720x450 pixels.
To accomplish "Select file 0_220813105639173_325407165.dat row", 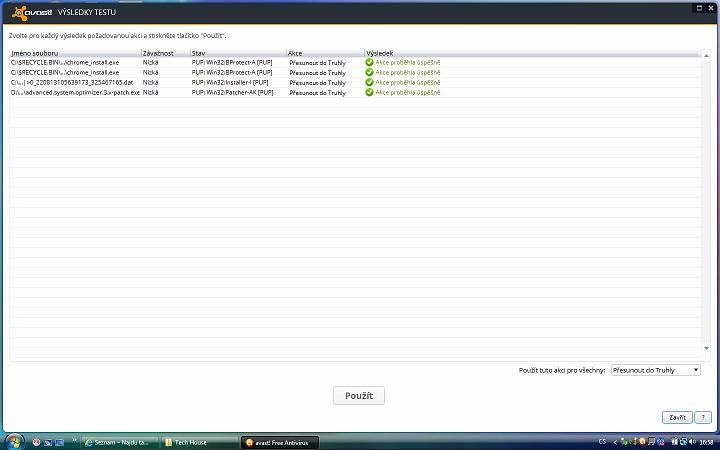I will tap(72, 83).
